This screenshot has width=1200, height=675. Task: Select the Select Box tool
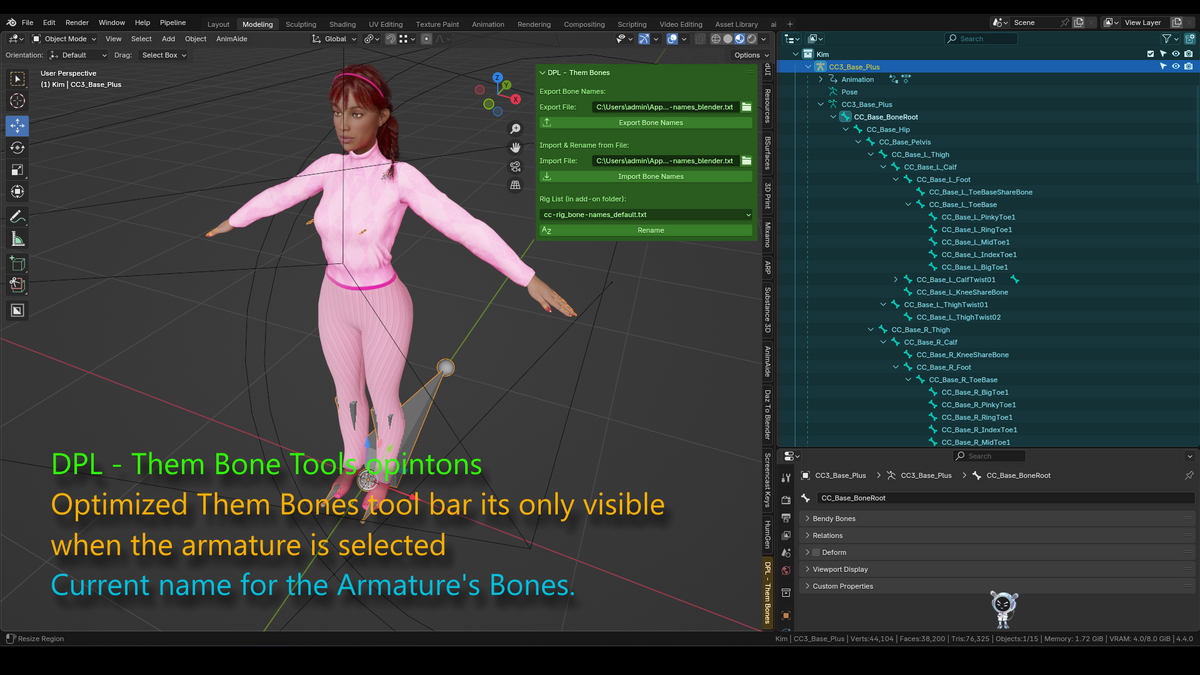pos(17,78)
